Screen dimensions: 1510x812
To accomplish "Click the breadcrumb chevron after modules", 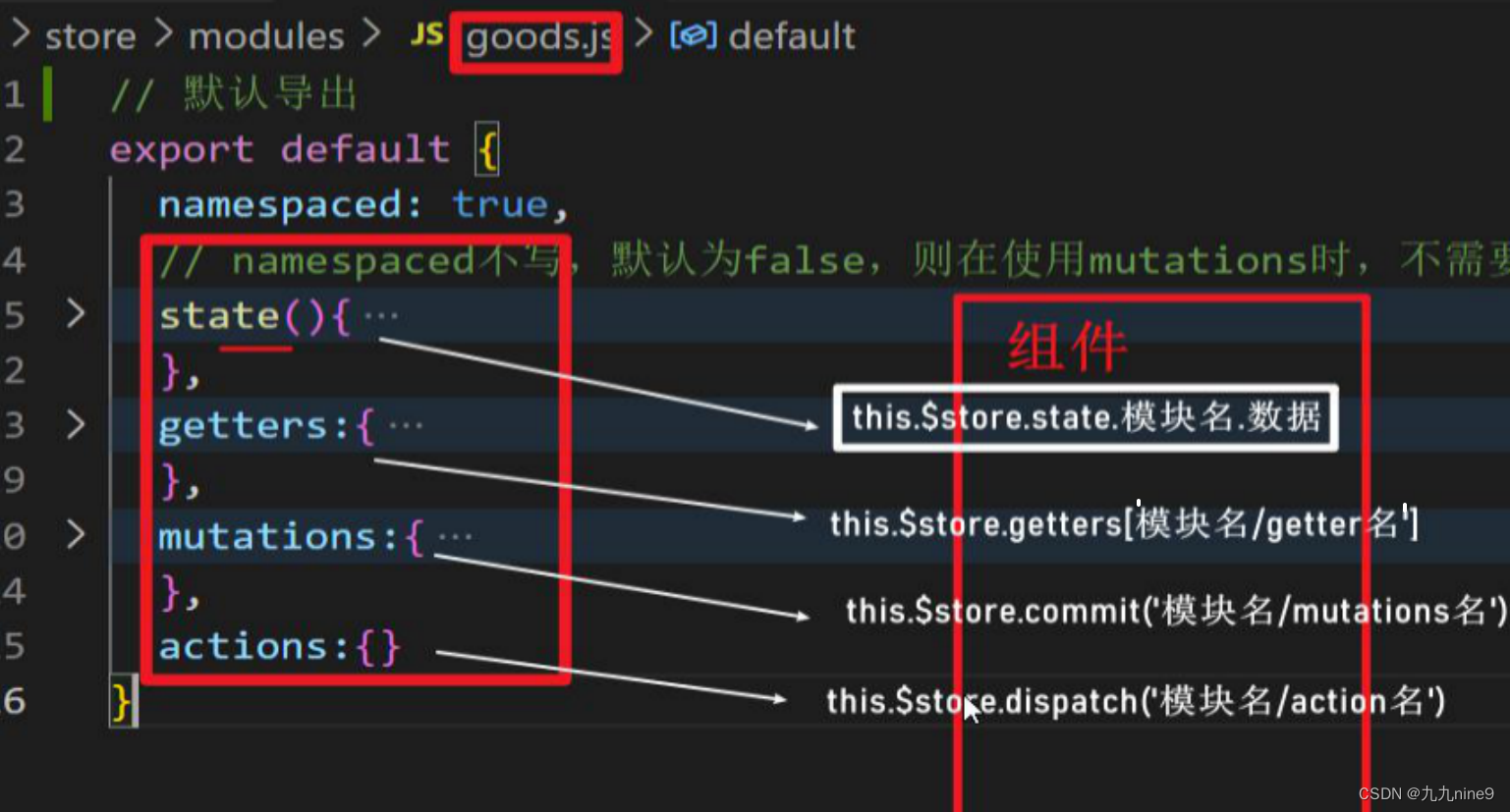I will pyautogui.click(x=370, y=34).
